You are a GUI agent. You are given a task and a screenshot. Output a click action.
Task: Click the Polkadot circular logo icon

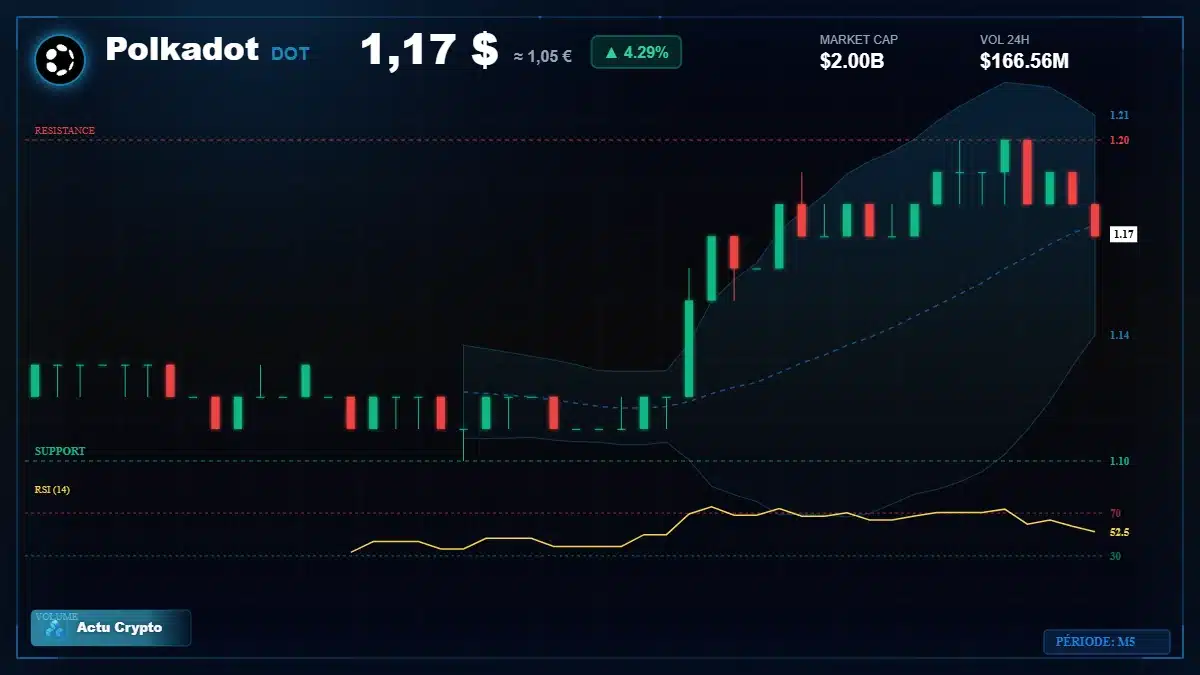click(60, 59)
